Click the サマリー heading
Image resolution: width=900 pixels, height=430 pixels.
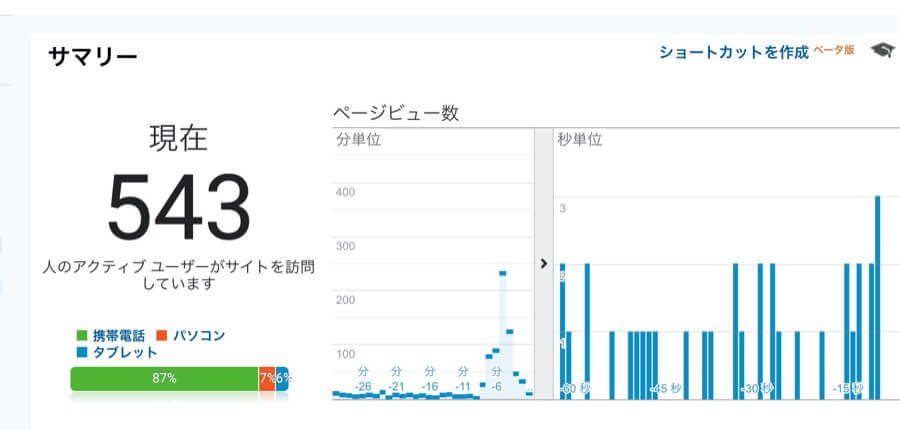[x=93, y=56]
